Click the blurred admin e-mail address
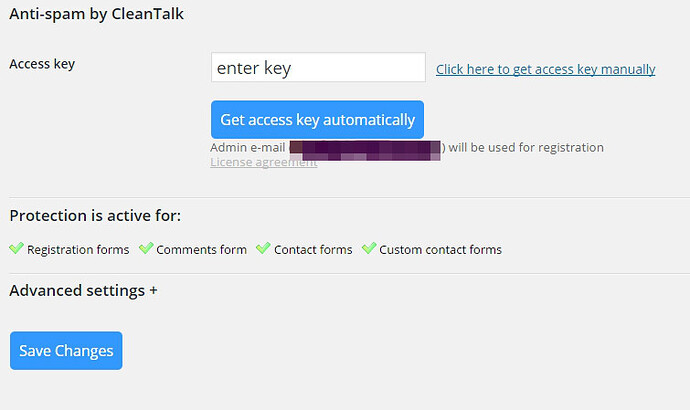690x410 pixels. coord(365,150)
